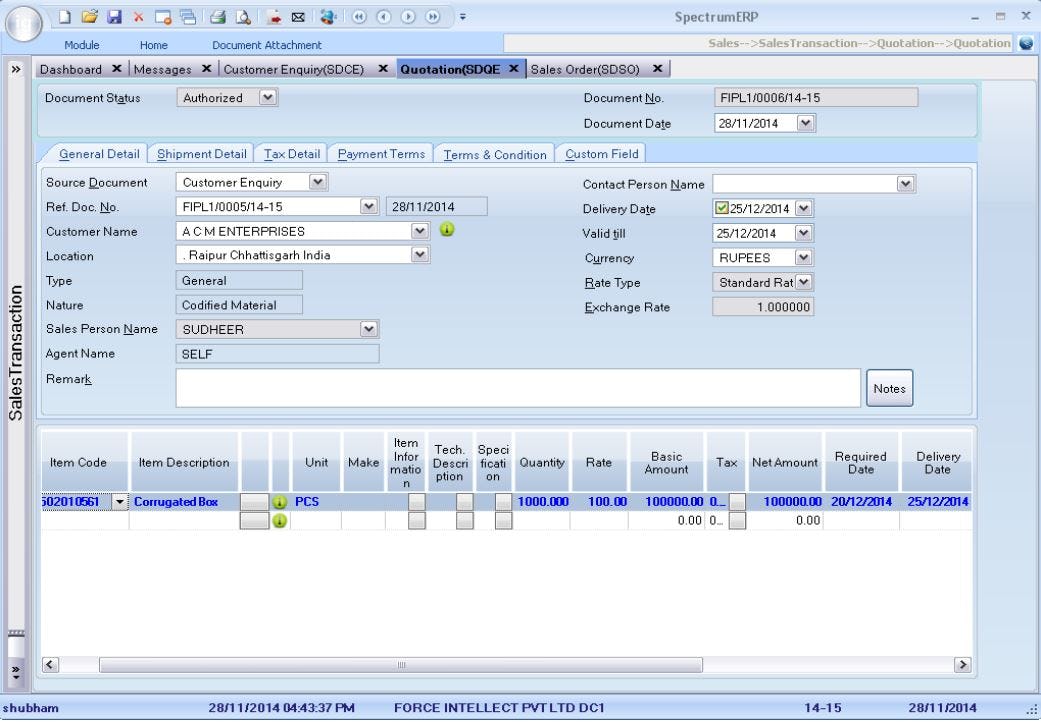
Task: Open the Document Attachment menu
Action: click(266, 44)
